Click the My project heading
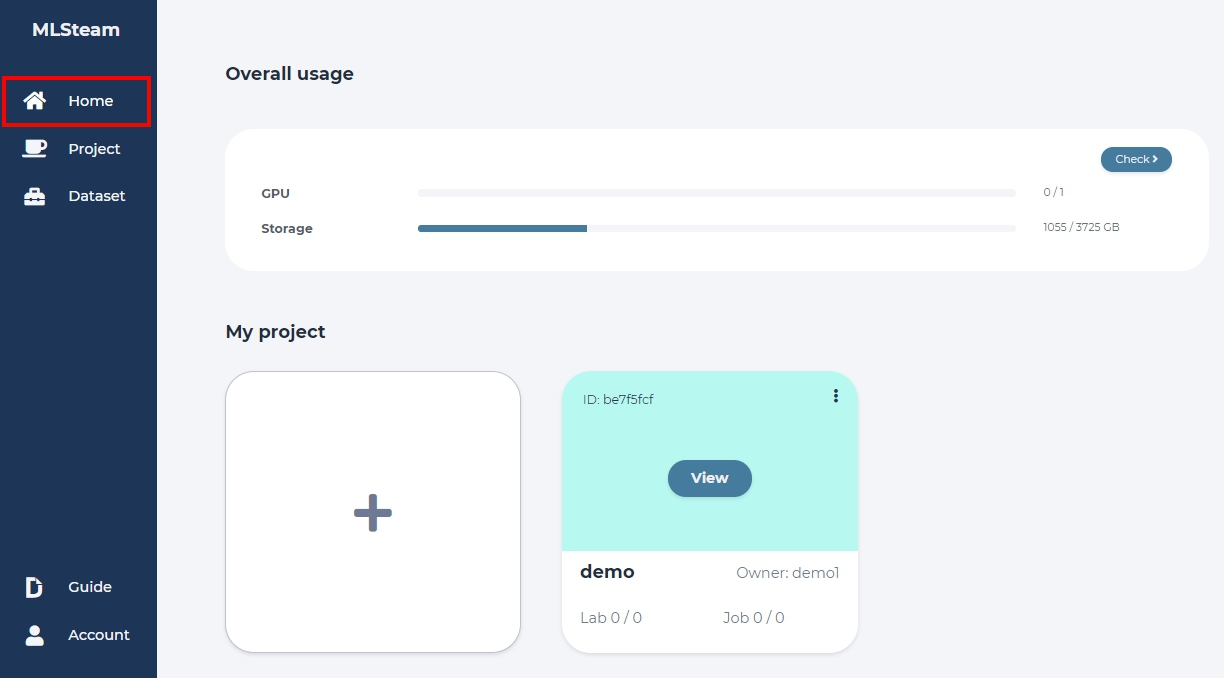 (276, 332)
